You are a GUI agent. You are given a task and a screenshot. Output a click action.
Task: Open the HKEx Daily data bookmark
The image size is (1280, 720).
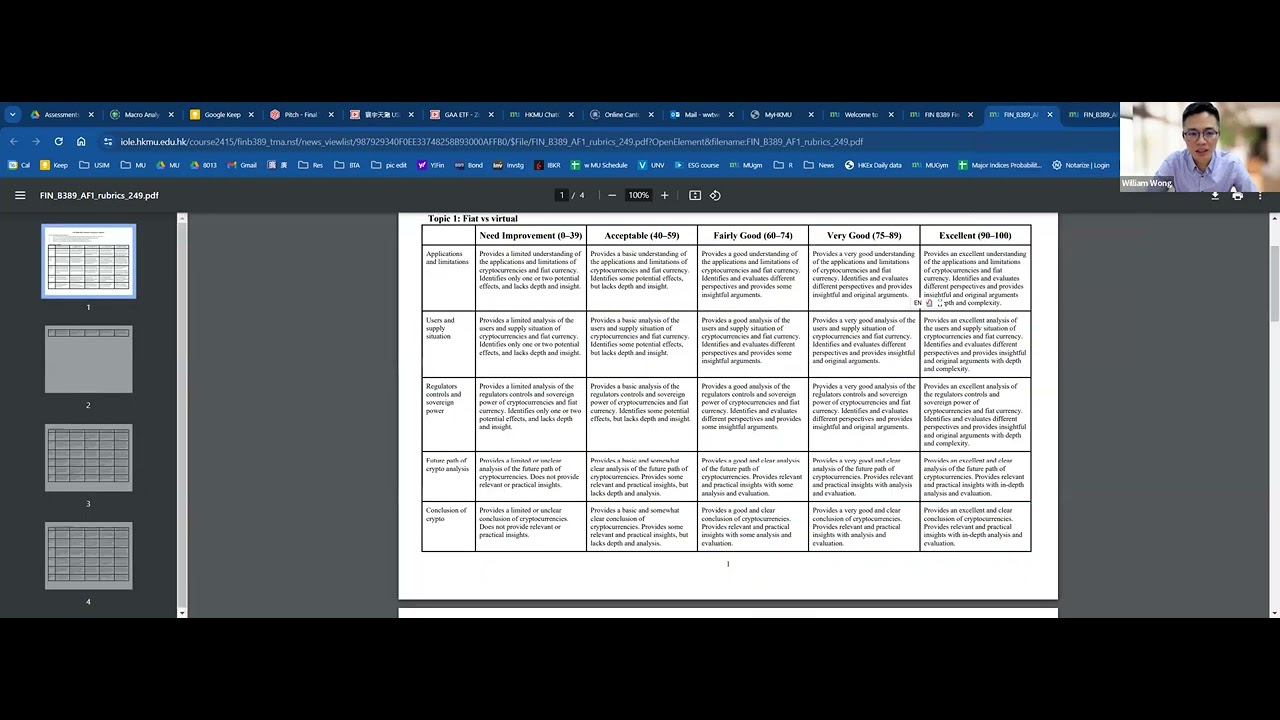point(873,165)
